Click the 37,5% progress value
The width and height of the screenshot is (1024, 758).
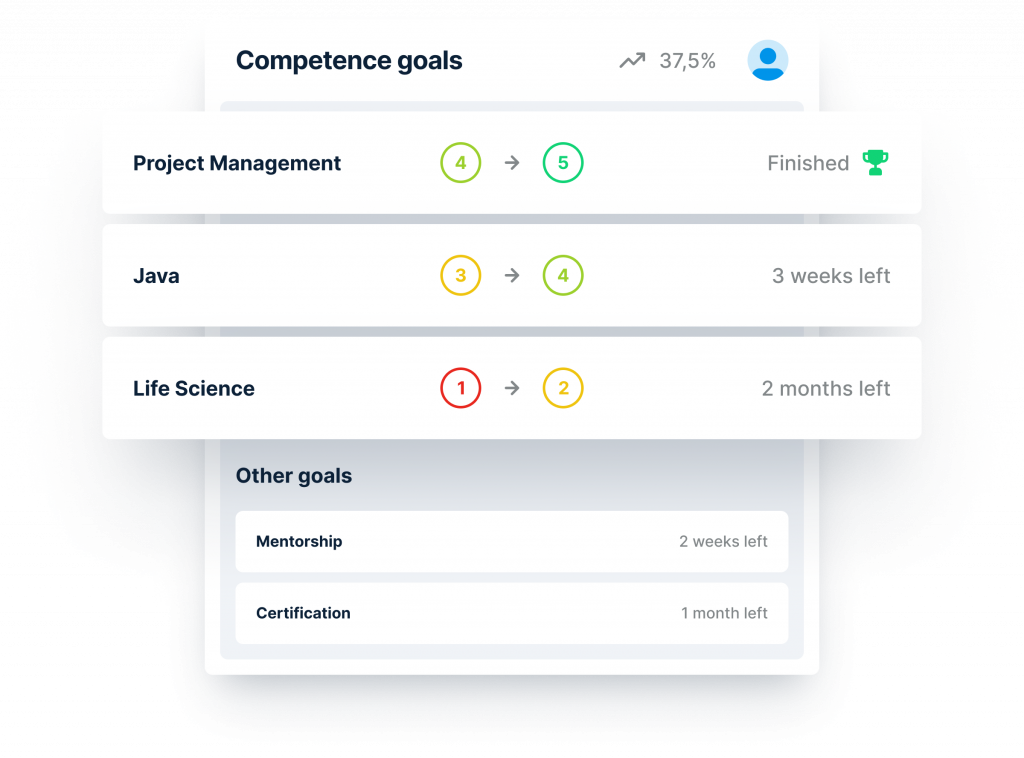click(x=688, y=61)
